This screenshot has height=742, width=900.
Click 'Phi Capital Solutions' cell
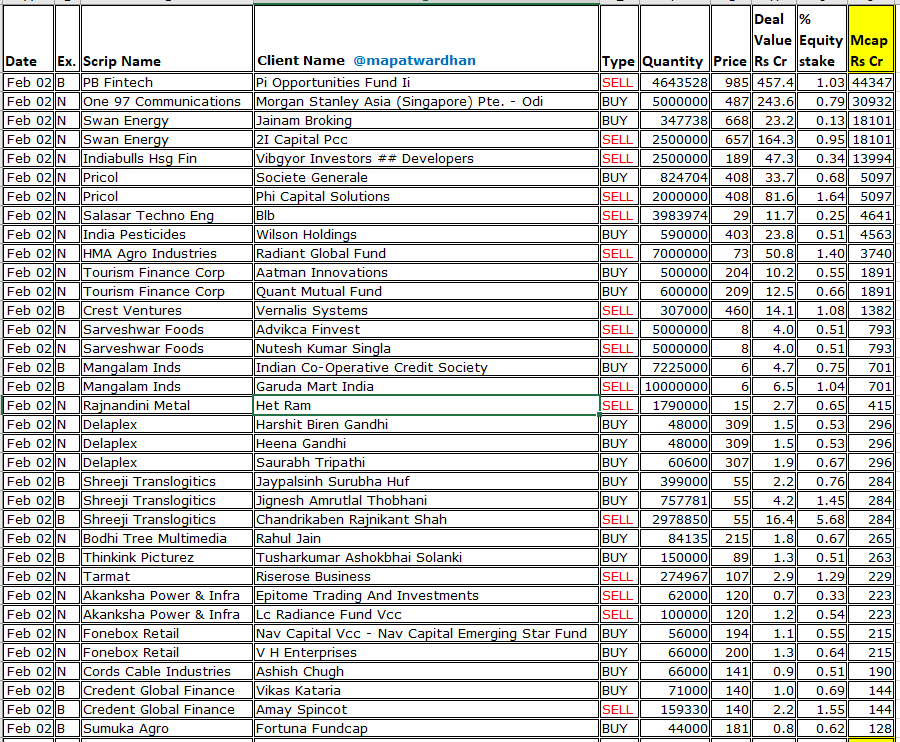point(426,196)
